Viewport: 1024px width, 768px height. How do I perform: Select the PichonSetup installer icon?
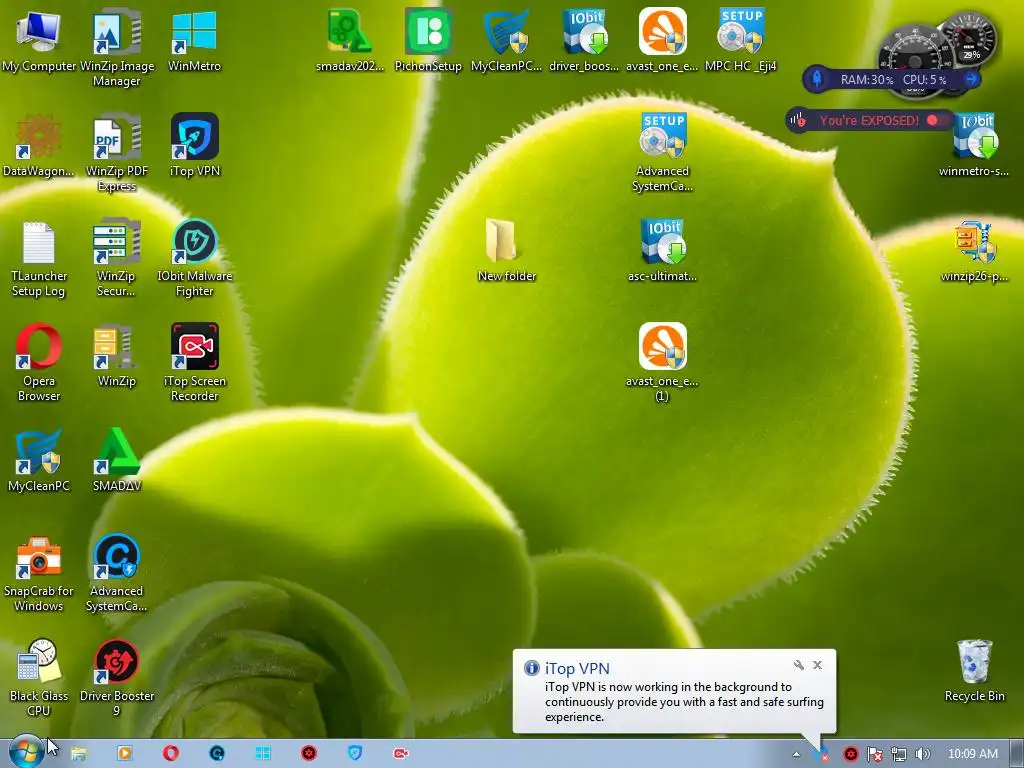(428, 40)
